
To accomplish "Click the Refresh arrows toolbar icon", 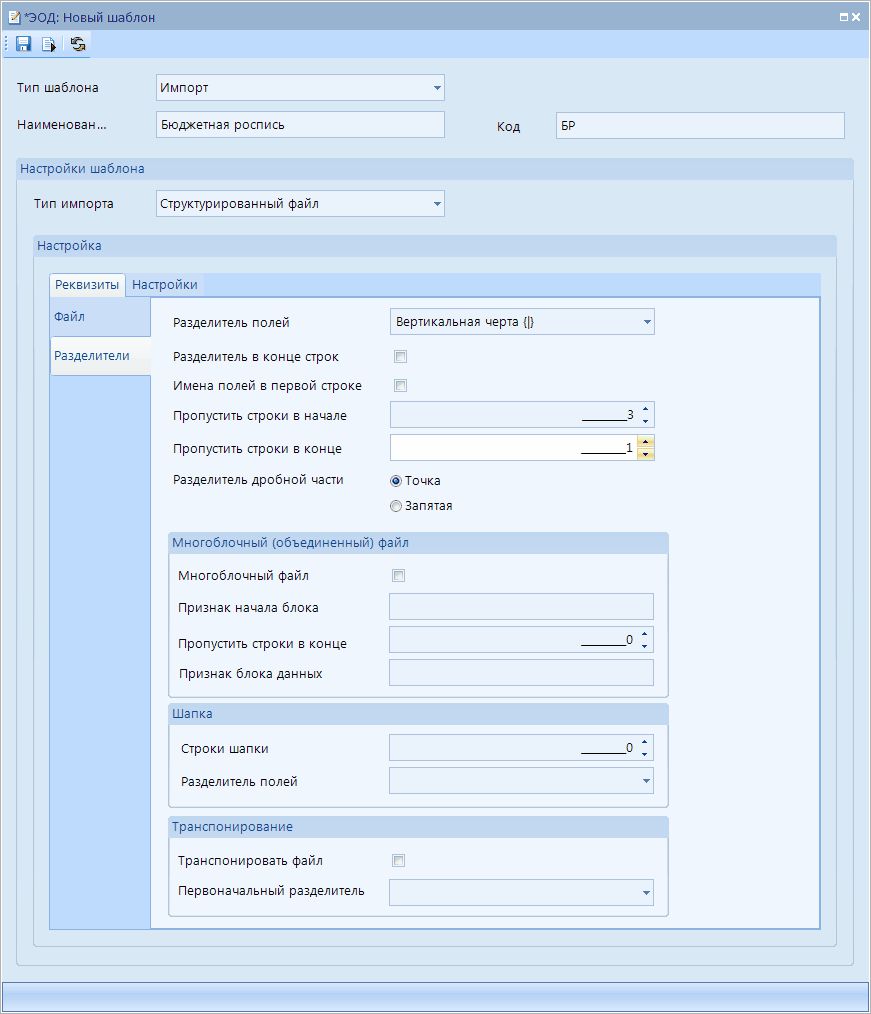I will pyautogui.click(x=78, y=44).
